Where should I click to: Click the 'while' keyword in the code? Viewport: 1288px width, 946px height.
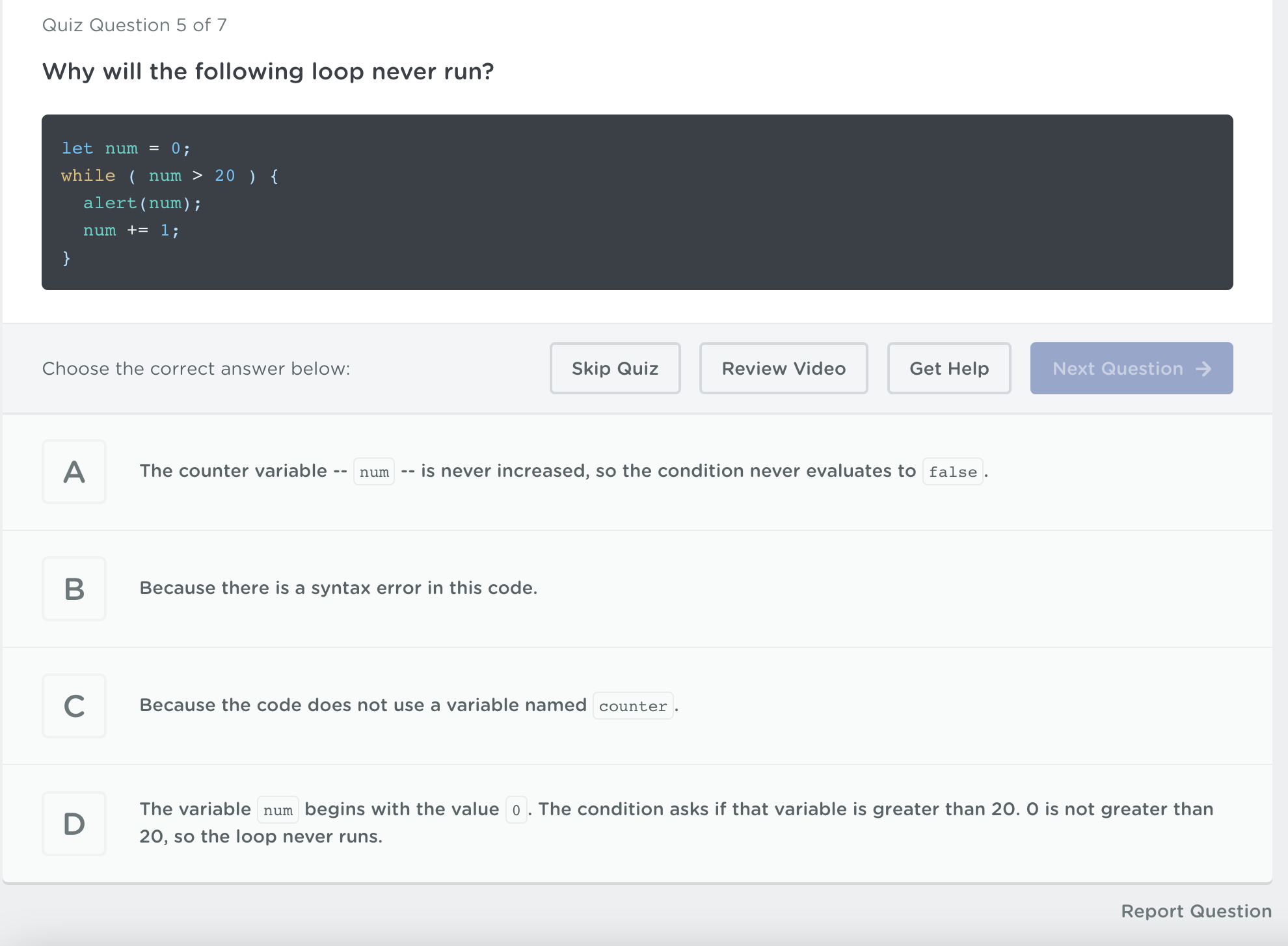(88, 176)
